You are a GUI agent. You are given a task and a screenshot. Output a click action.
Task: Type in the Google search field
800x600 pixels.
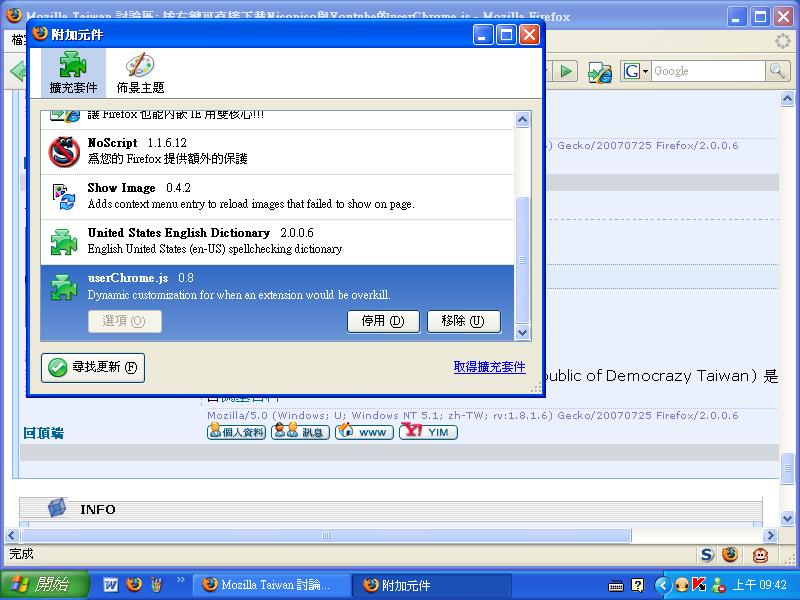coord(708,71)
